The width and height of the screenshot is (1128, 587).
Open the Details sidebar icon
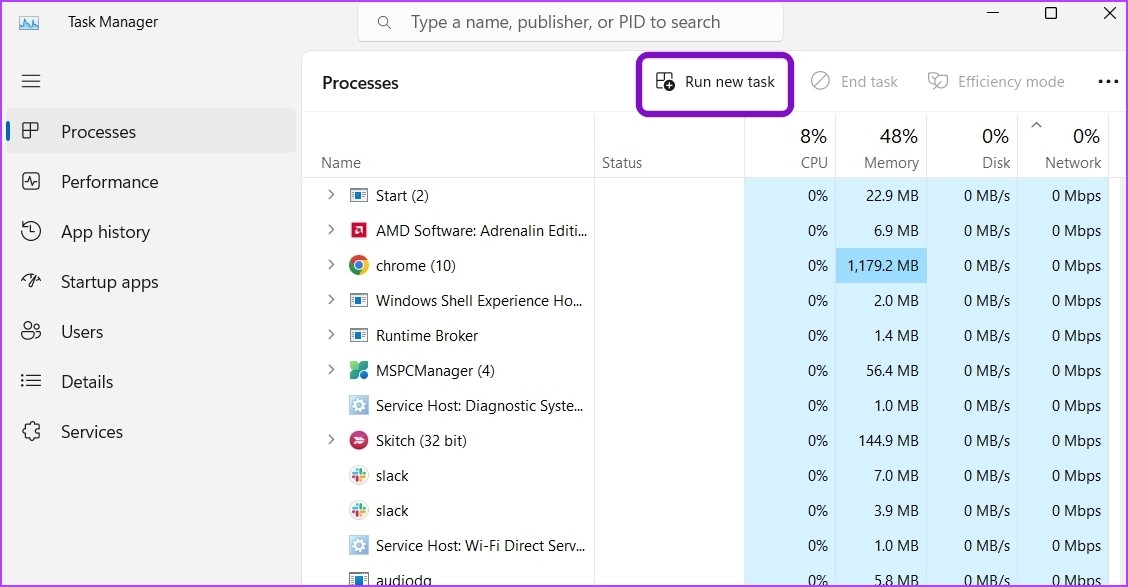[x=31, y=381]
